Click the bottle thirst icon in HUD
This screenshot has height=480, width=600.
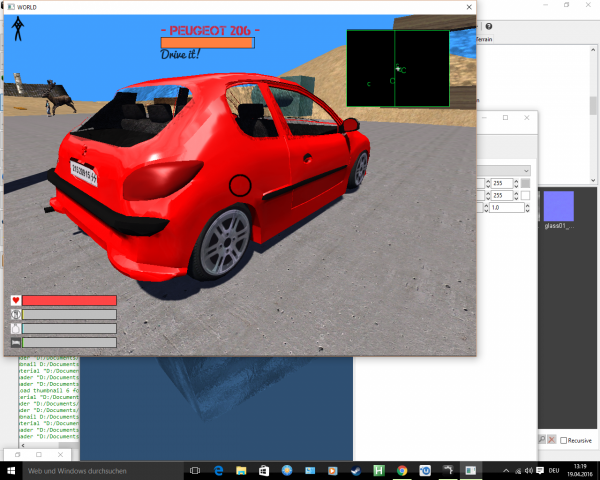tap(16, 328)
